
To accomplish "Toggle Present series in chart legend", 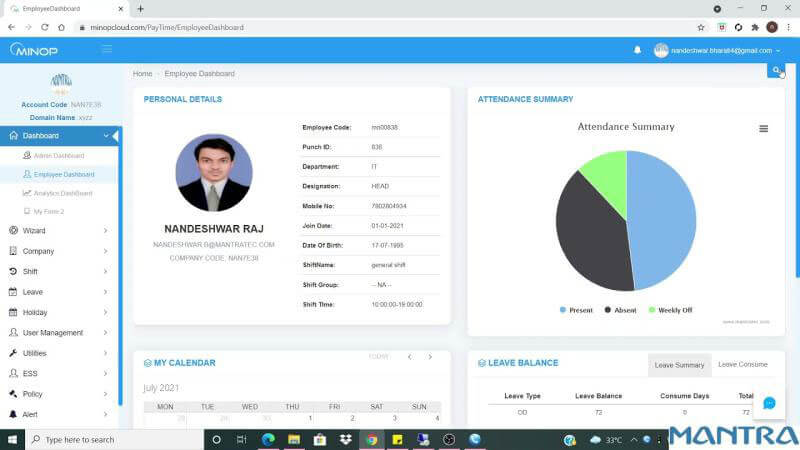I will (575, 310).
